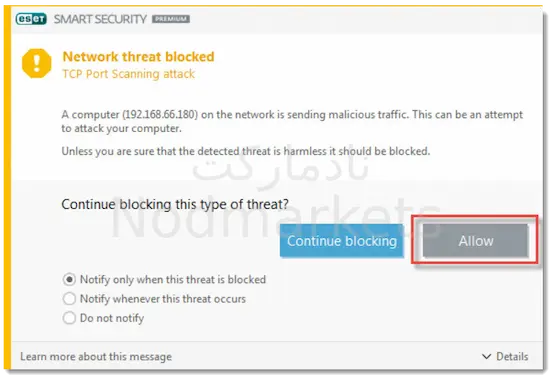The image size is (550, 375).
Task: Click the 'Network threat blocked' heading
Action: click(x=138, y=56)
